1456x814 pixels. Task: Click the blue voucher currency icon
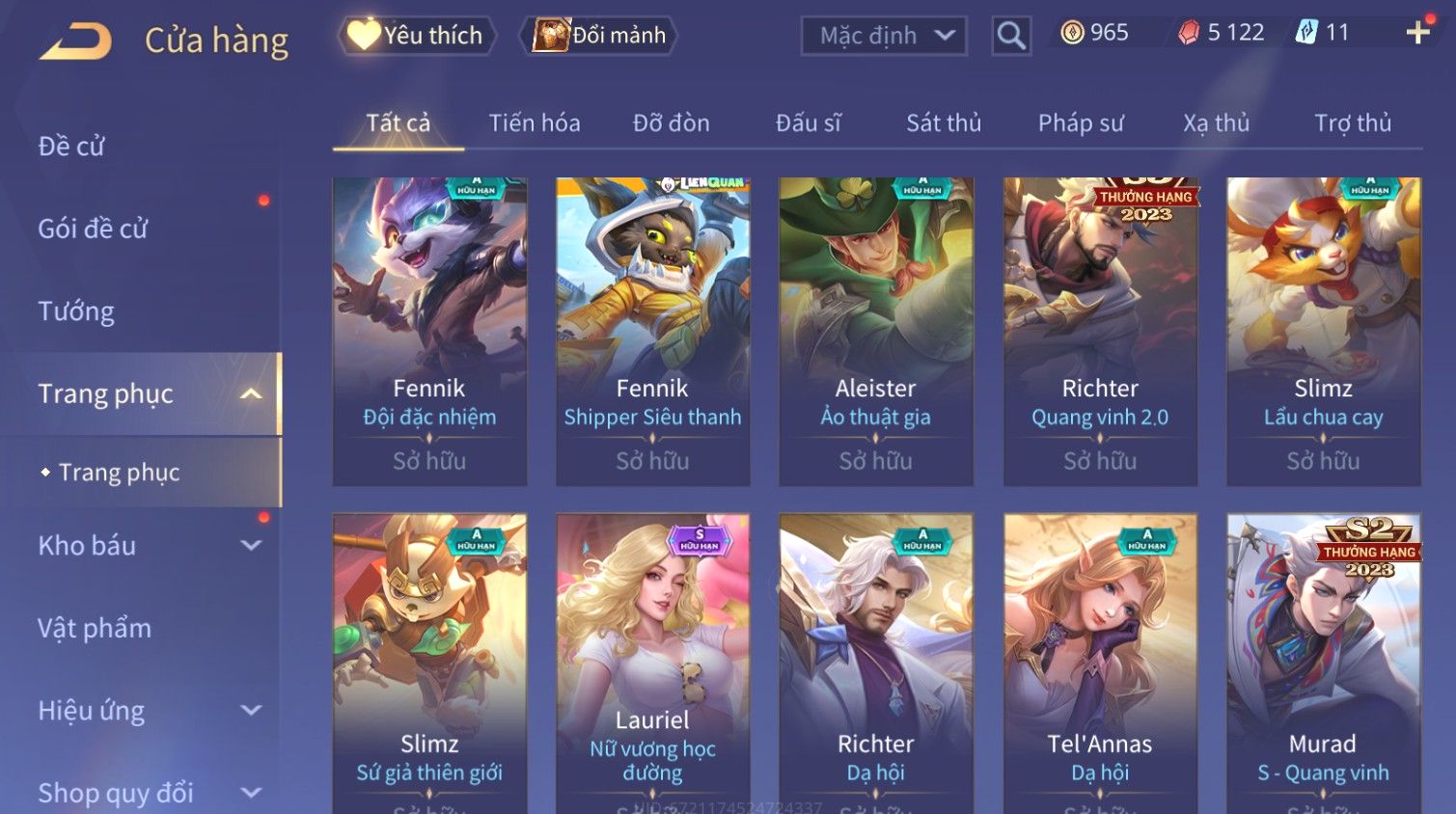pos(1306,33)
